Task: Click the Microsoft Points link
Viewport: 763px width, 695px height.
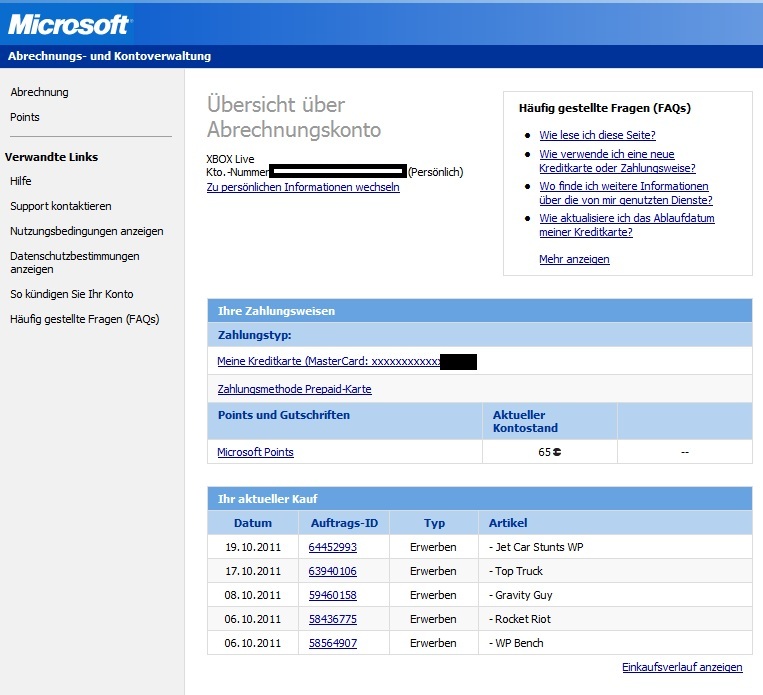Action: click(255, 452)
